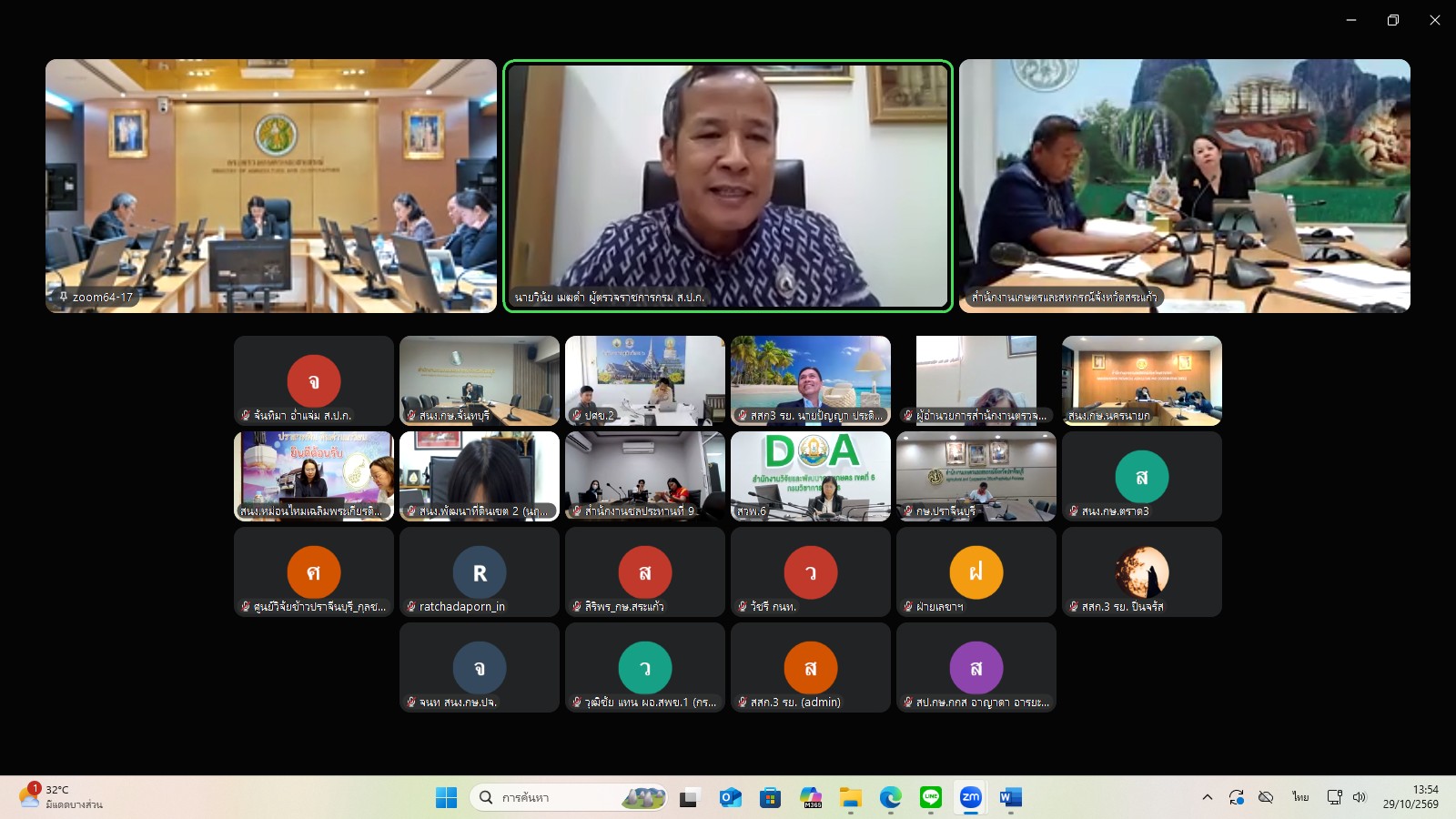Select the สนง.พัฒนาที่ดินเขต 2 video tile

[x=480, y=476]
